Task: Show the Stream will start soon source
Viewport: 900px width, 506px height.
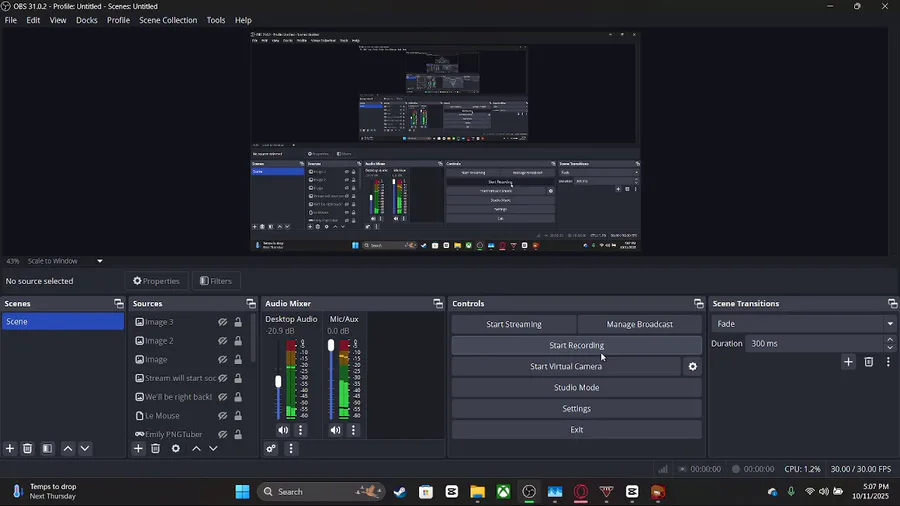Action: pos(223,379)
